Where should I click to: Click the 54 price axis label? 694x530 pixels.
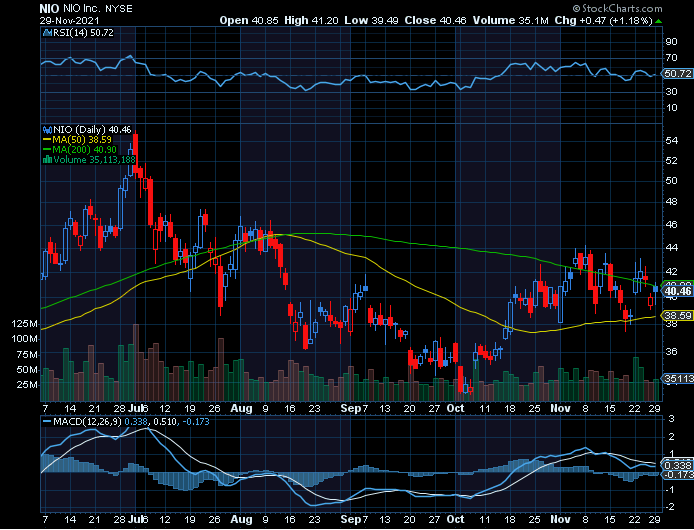(671, 141)
